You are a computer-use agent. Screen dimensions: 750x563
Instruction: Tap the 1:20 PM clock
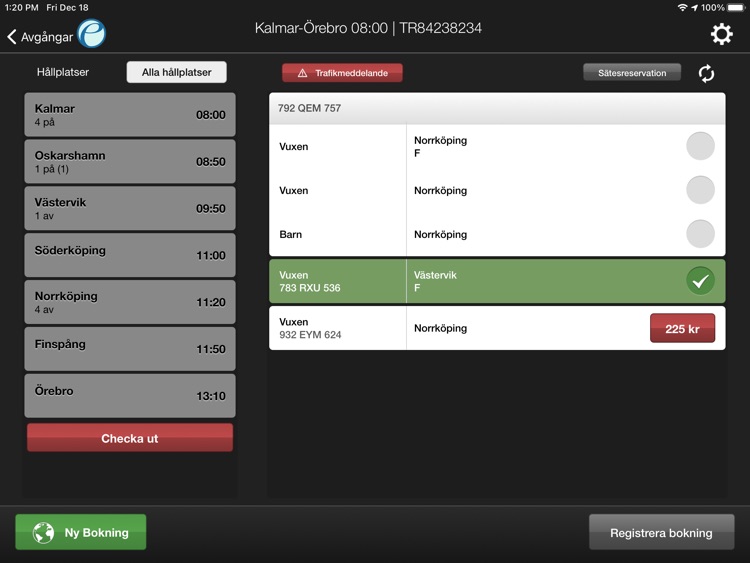click(21, 8)
